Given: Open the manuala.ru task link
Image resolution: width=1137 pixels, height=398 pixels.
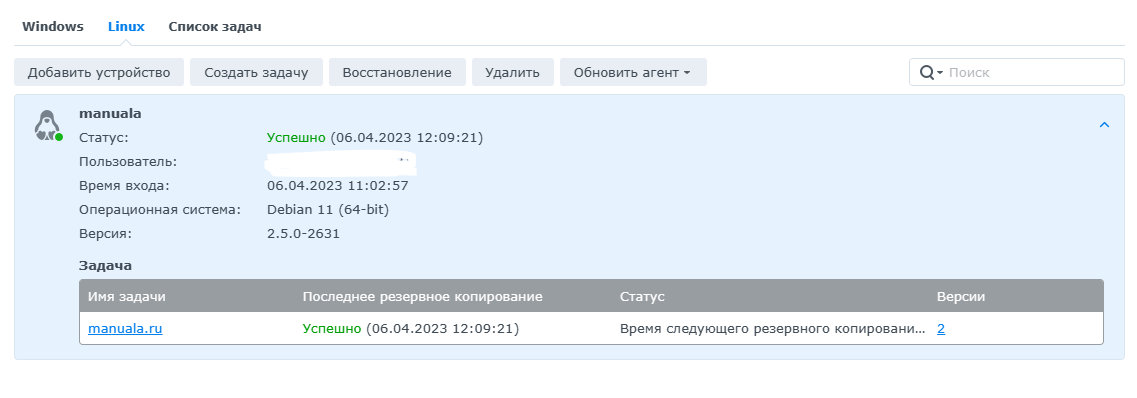Looking at the screenshot, I should tap(125, 328).
